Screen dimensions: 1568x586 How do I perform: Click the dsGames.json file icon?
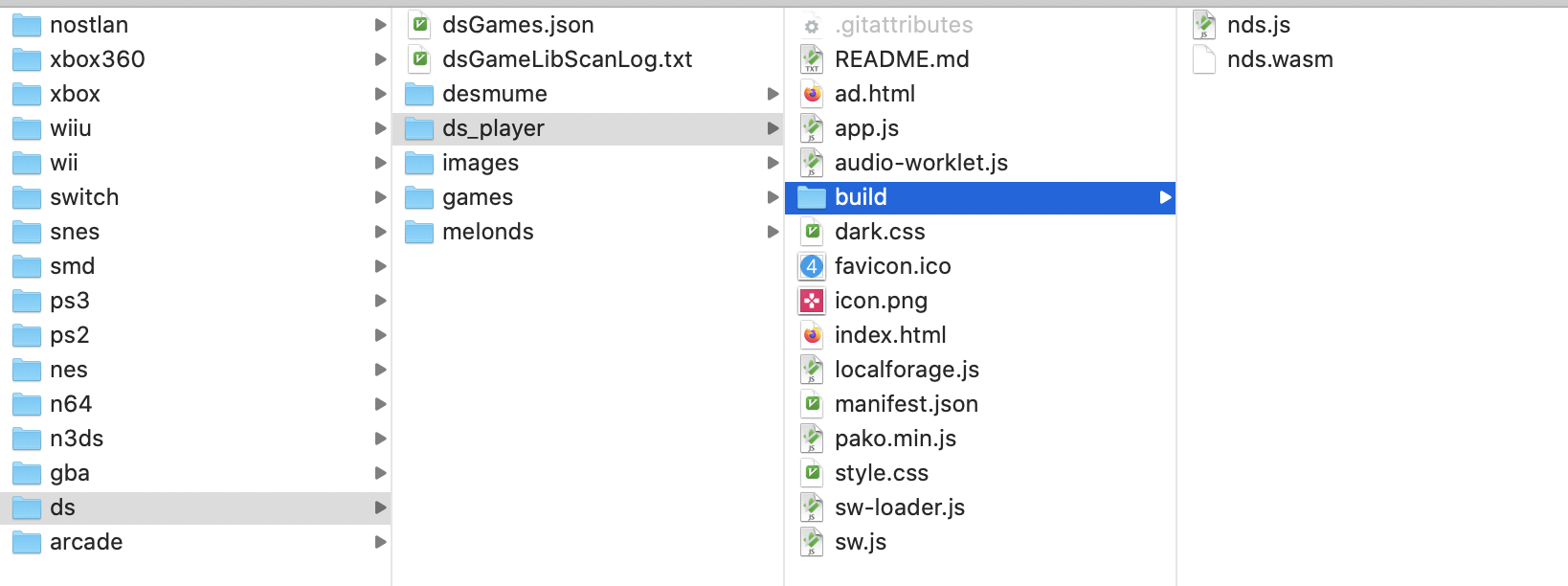click(x=419, y=25)
